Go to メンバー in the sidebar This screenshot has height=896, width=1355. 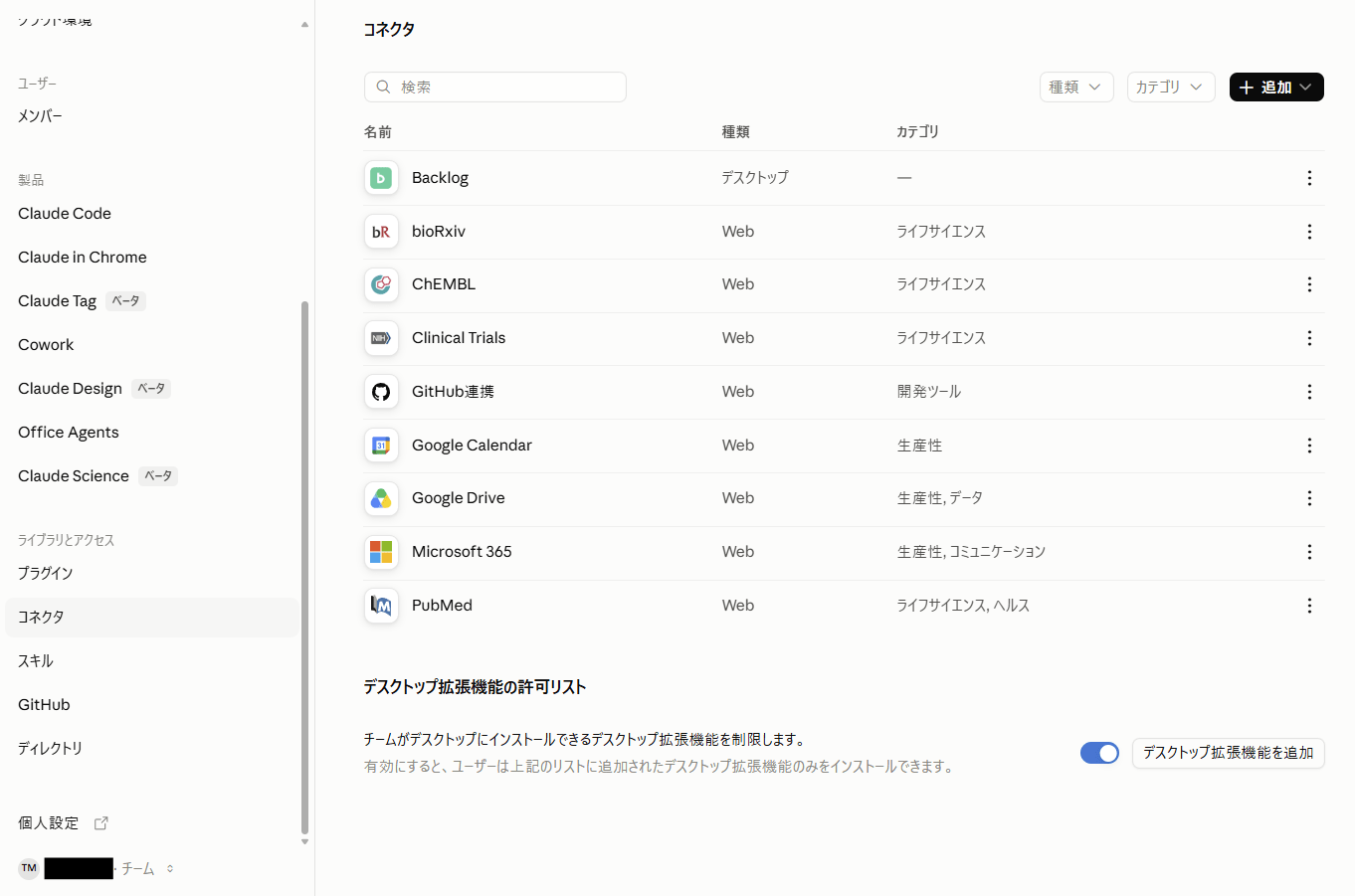[x=40, y=116]
